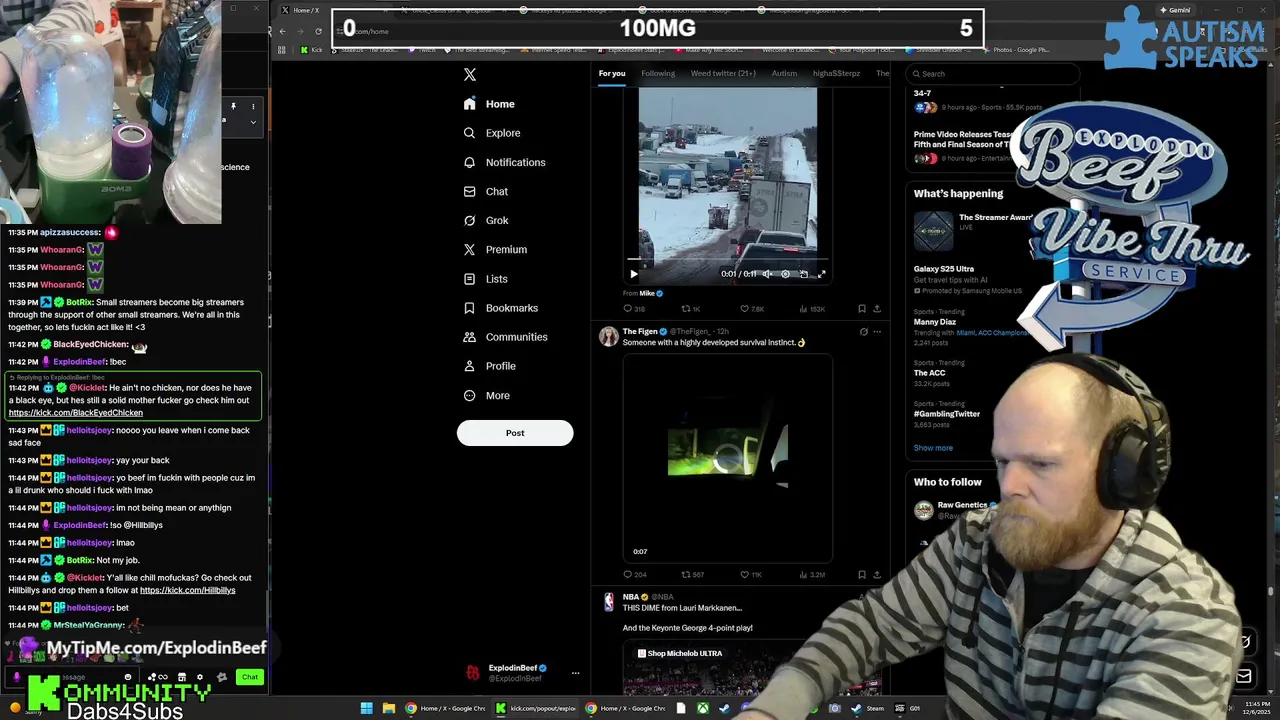Screen dimensions: 1280x720
Task: Open Chat in the X sidebar
Action: click(486, 191)
